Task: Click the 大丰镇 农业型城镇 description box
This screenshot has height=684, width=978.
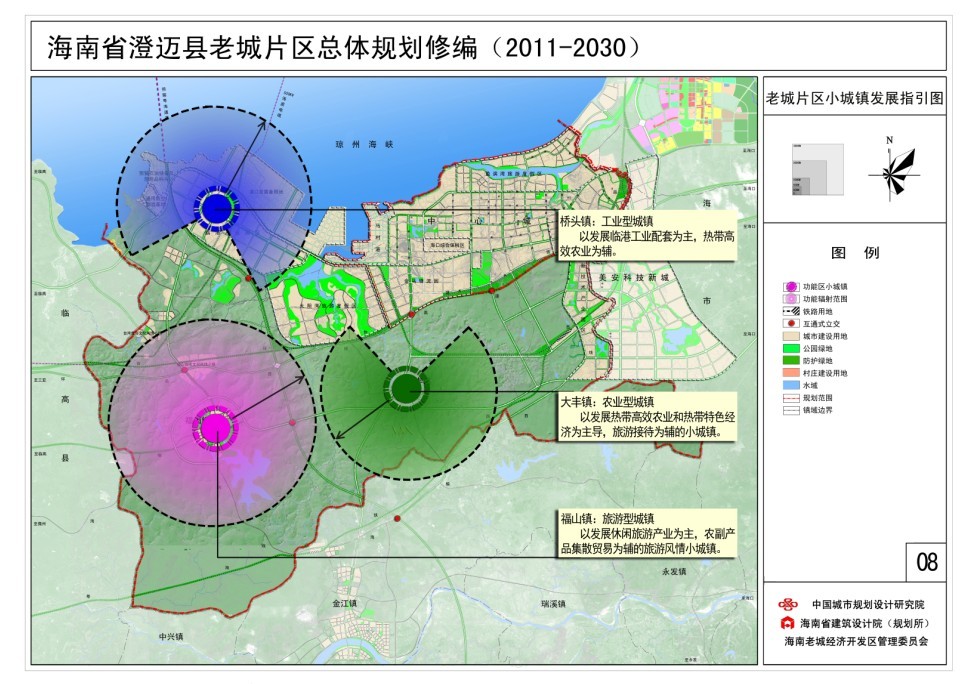Action: point(646,415)
